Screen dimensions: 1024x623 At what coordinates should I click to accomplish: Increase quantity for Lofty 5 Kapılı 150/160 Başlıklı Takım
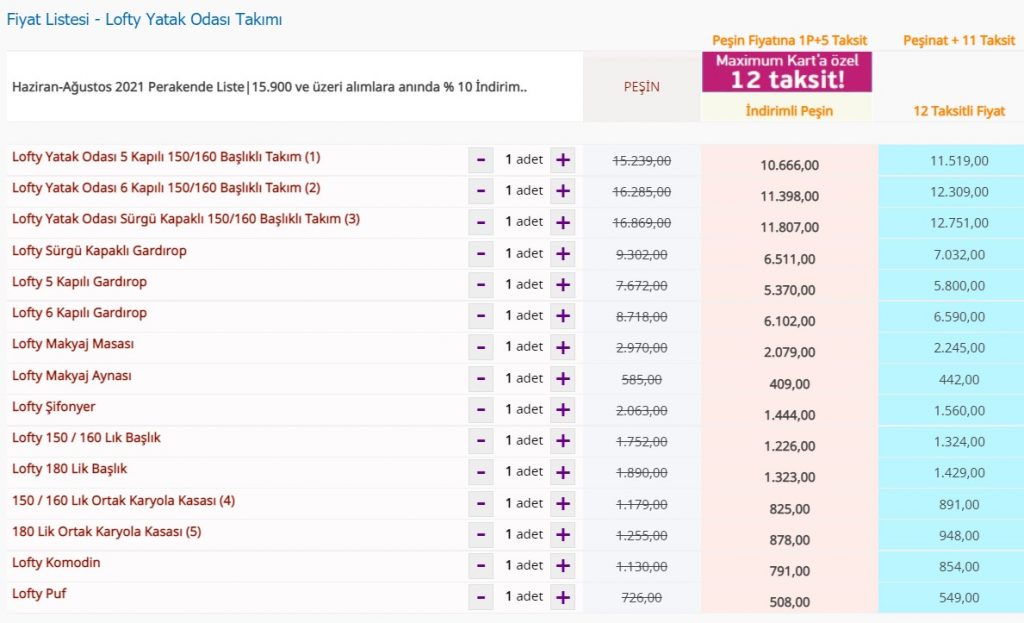pyautogui.click(x=562, y=160)
